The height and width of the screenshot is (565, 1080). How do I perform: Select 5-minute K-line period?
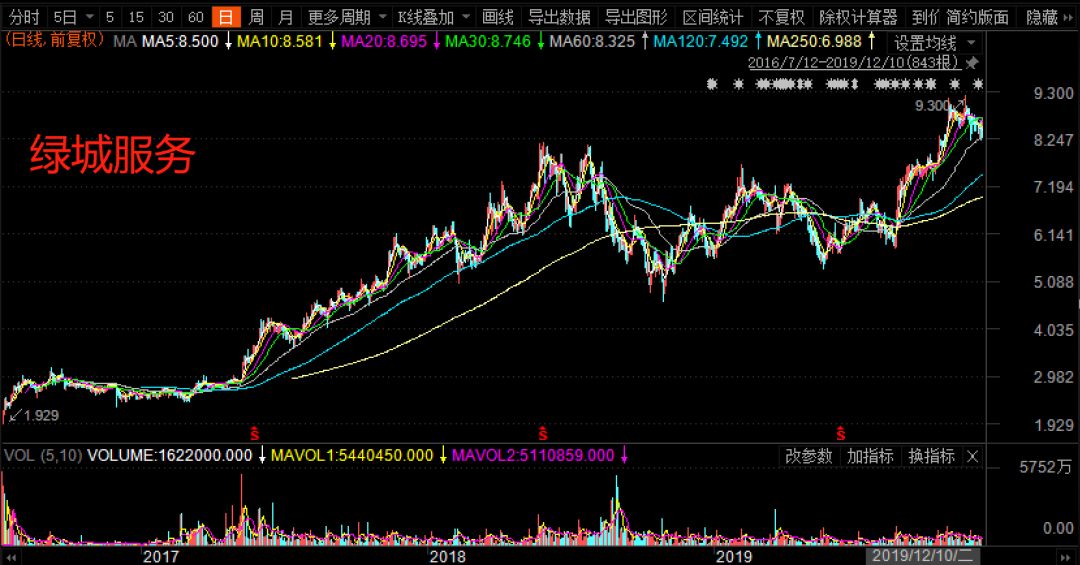(x=110, y=17)
